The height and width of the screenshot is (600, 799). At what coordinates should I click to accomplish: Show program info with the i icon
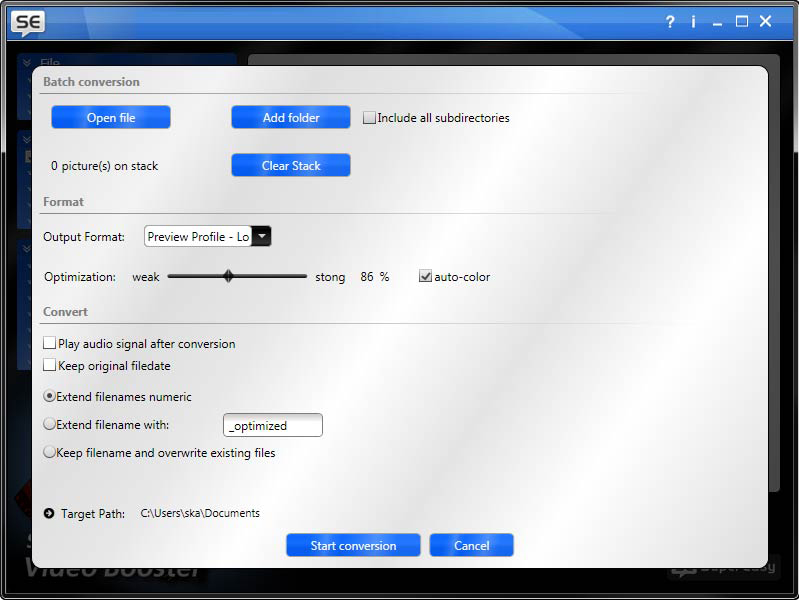[693, 21]
